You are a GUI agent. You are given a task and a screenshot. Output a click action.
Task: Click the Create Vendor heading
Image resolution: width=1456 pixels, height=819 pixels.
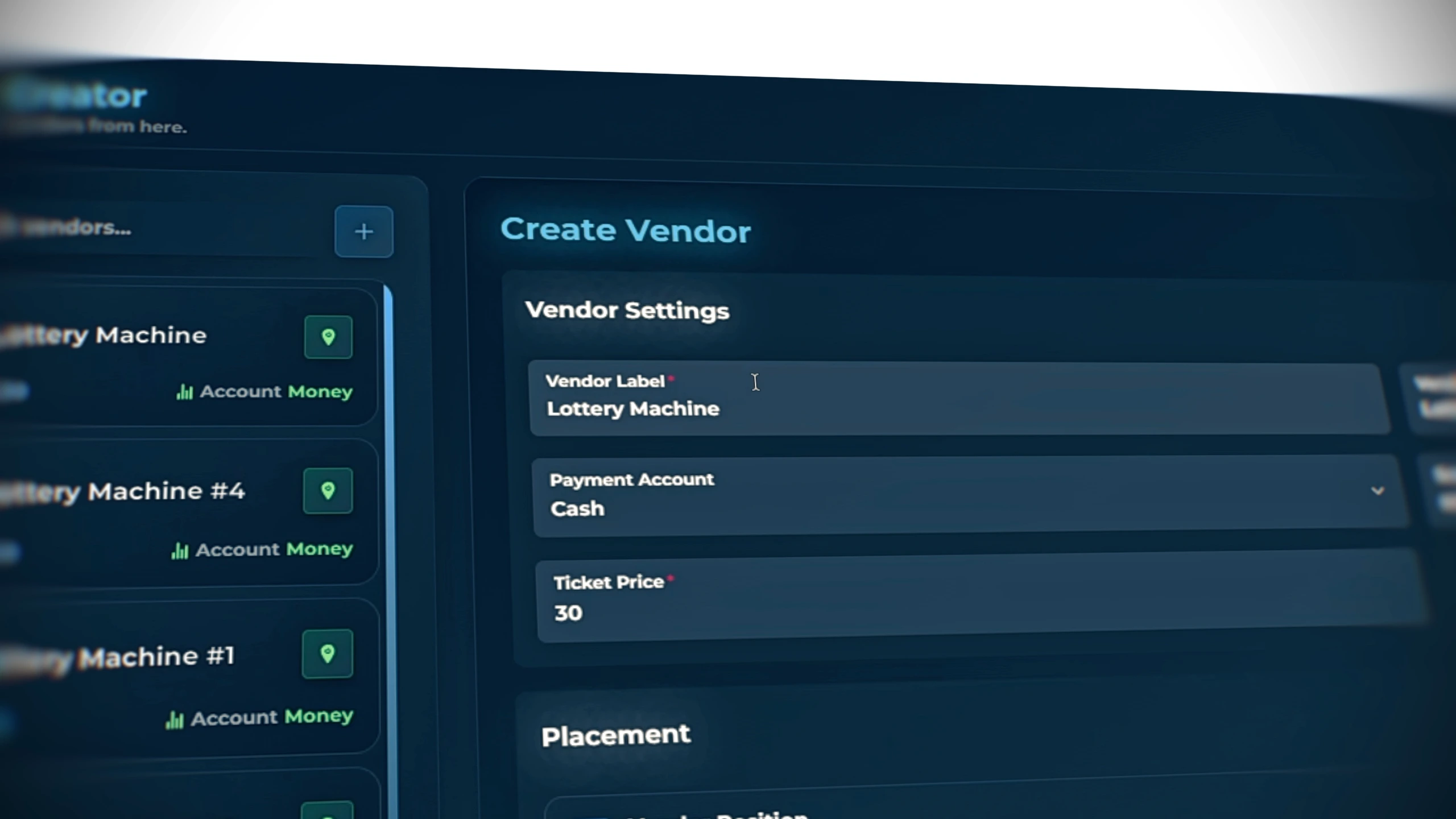click(x=626, y=230)
